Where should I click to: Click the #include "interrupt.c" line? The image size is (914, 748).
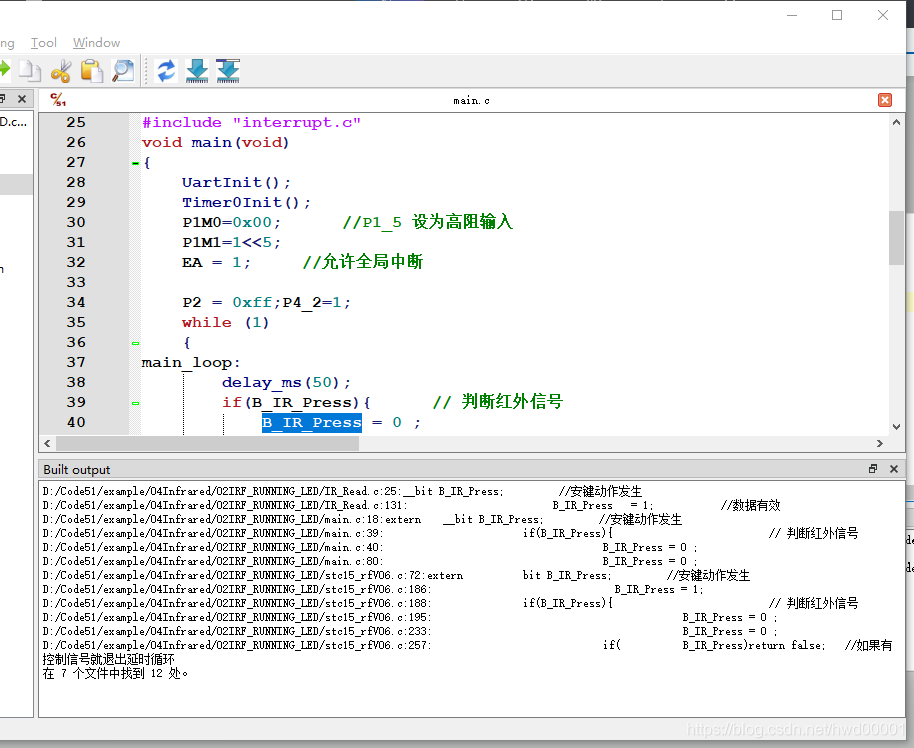(x=252, y=122)
